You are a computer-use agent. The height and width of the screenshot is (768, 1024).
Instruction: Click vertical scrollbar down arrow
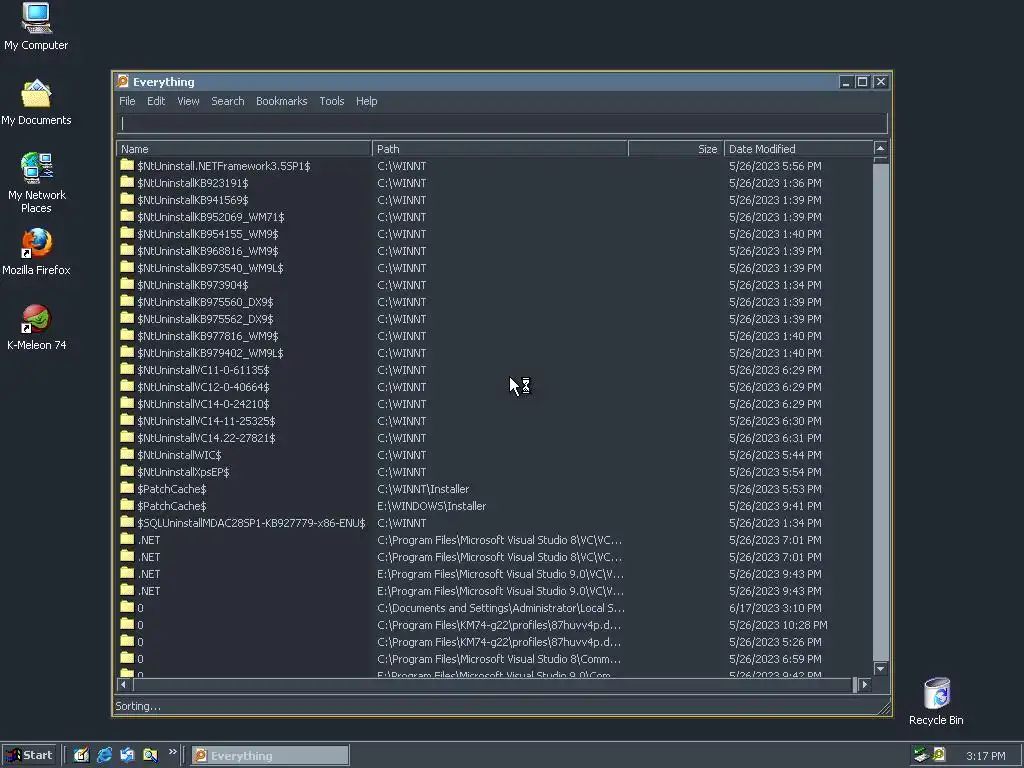(x=880, y=668)
